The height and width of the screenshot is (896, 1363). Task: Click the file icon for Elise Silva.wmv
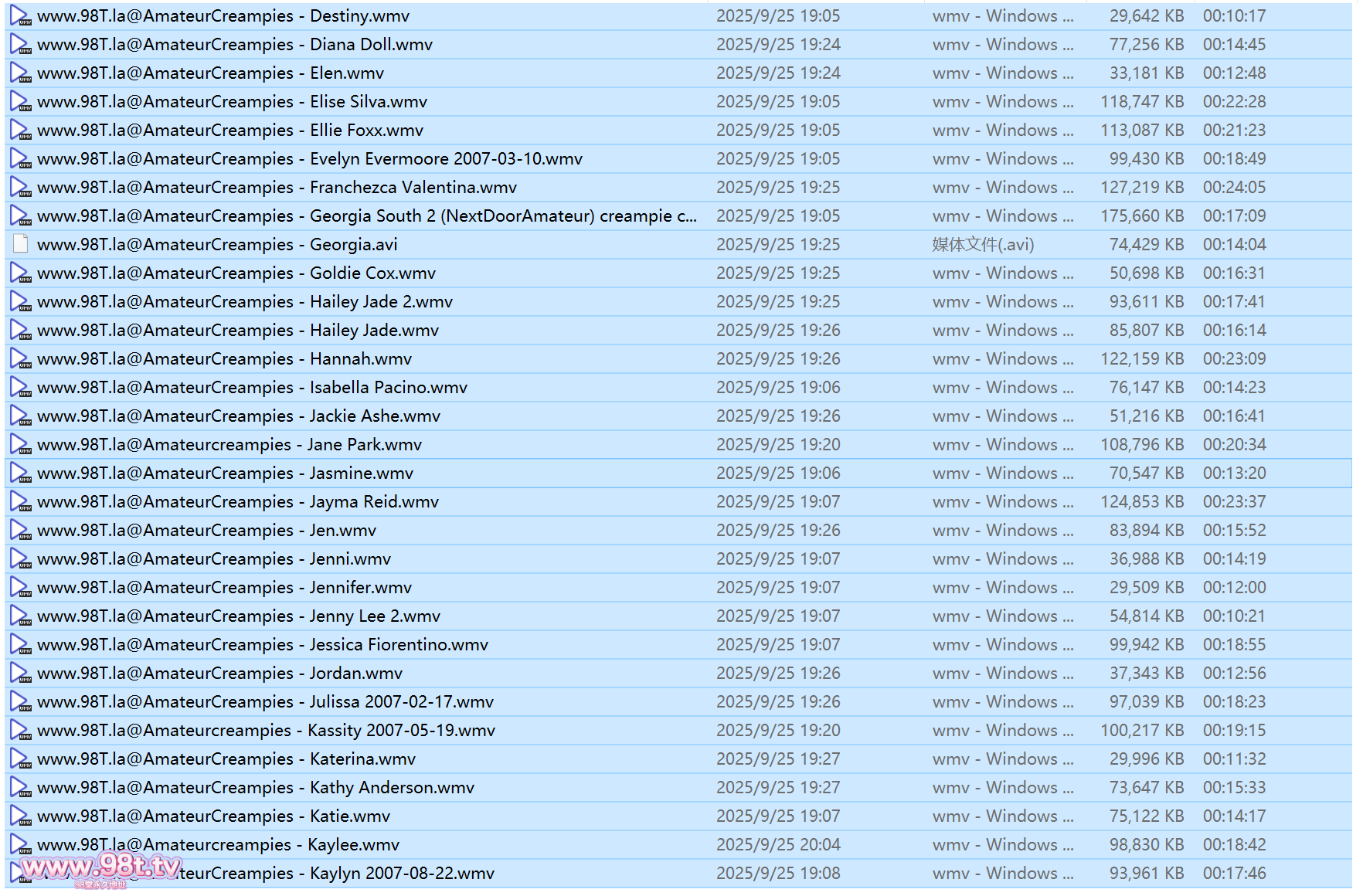20,102
